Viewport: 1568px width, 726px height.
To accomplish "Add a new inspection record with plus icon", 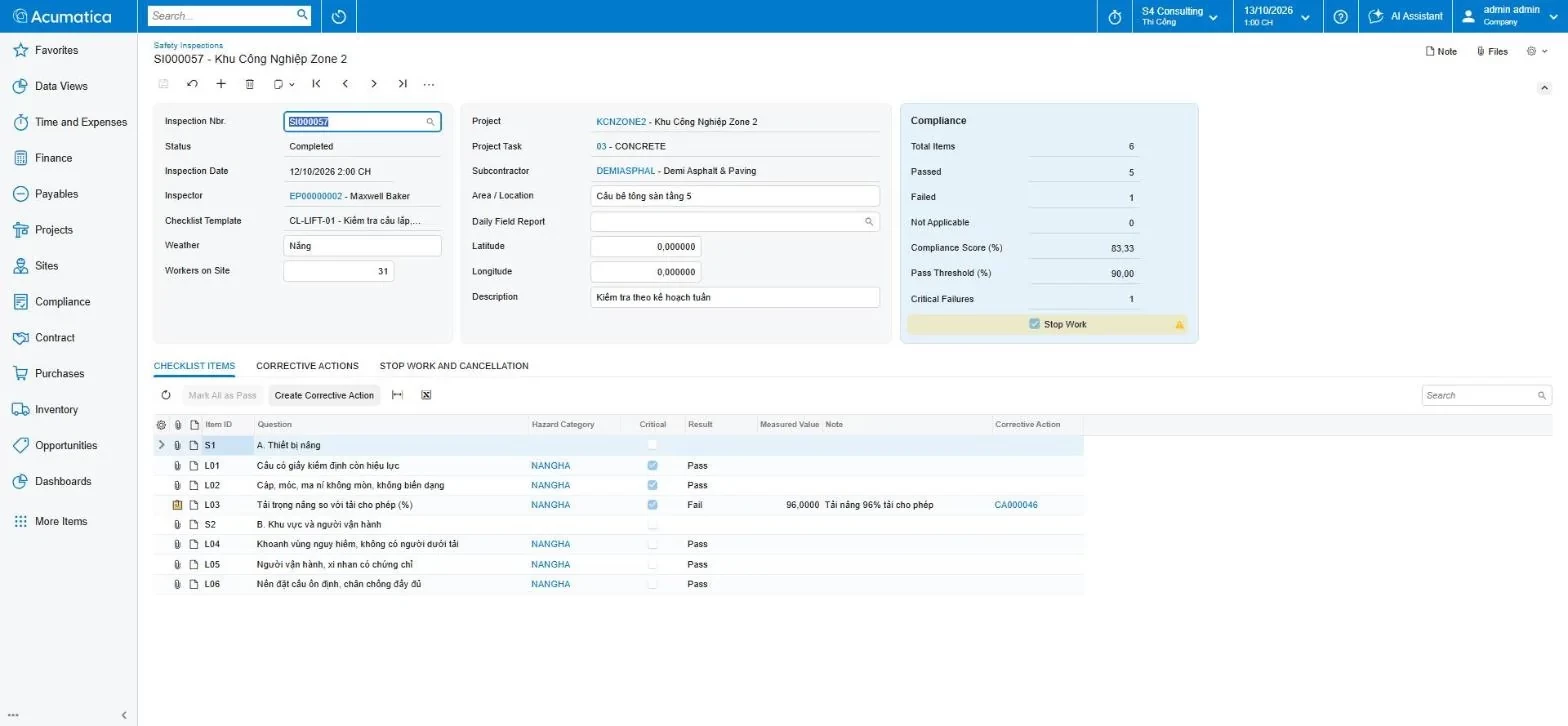I will (x=221, y=84).
